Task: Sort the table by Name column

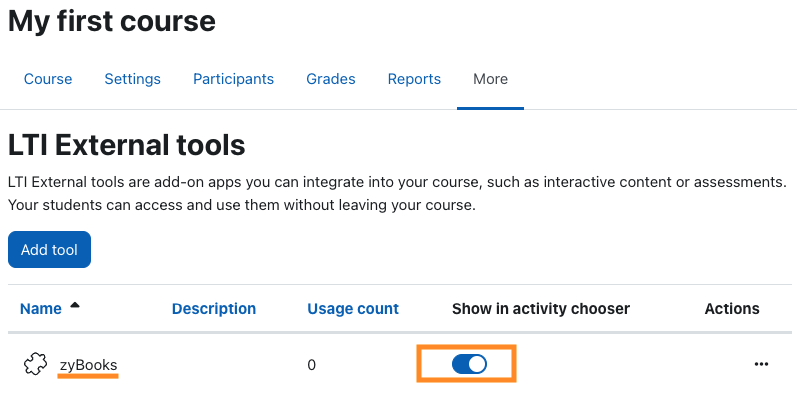Action: click(41, 308)
